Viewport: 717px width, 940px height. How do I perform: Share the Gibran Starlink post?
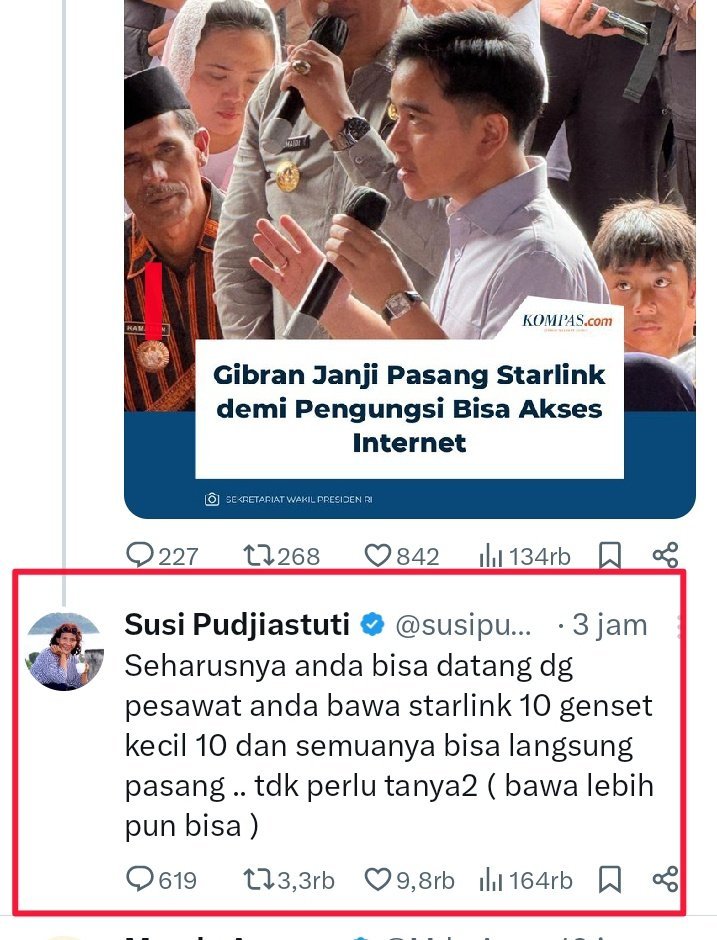coord(665,555)
